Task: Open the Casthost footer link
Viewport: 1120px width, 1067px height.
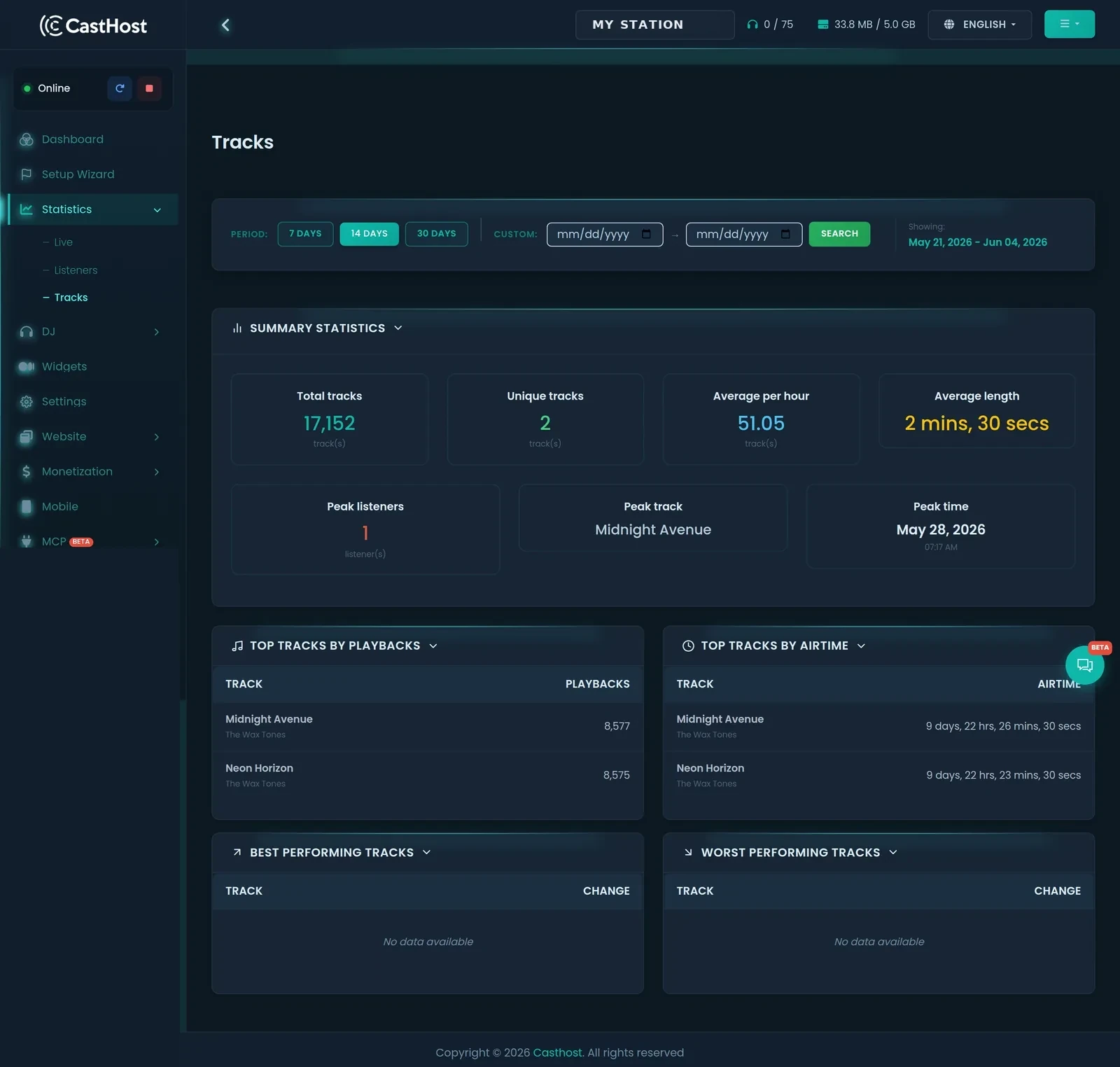Action: click(x=557, y=1052)
